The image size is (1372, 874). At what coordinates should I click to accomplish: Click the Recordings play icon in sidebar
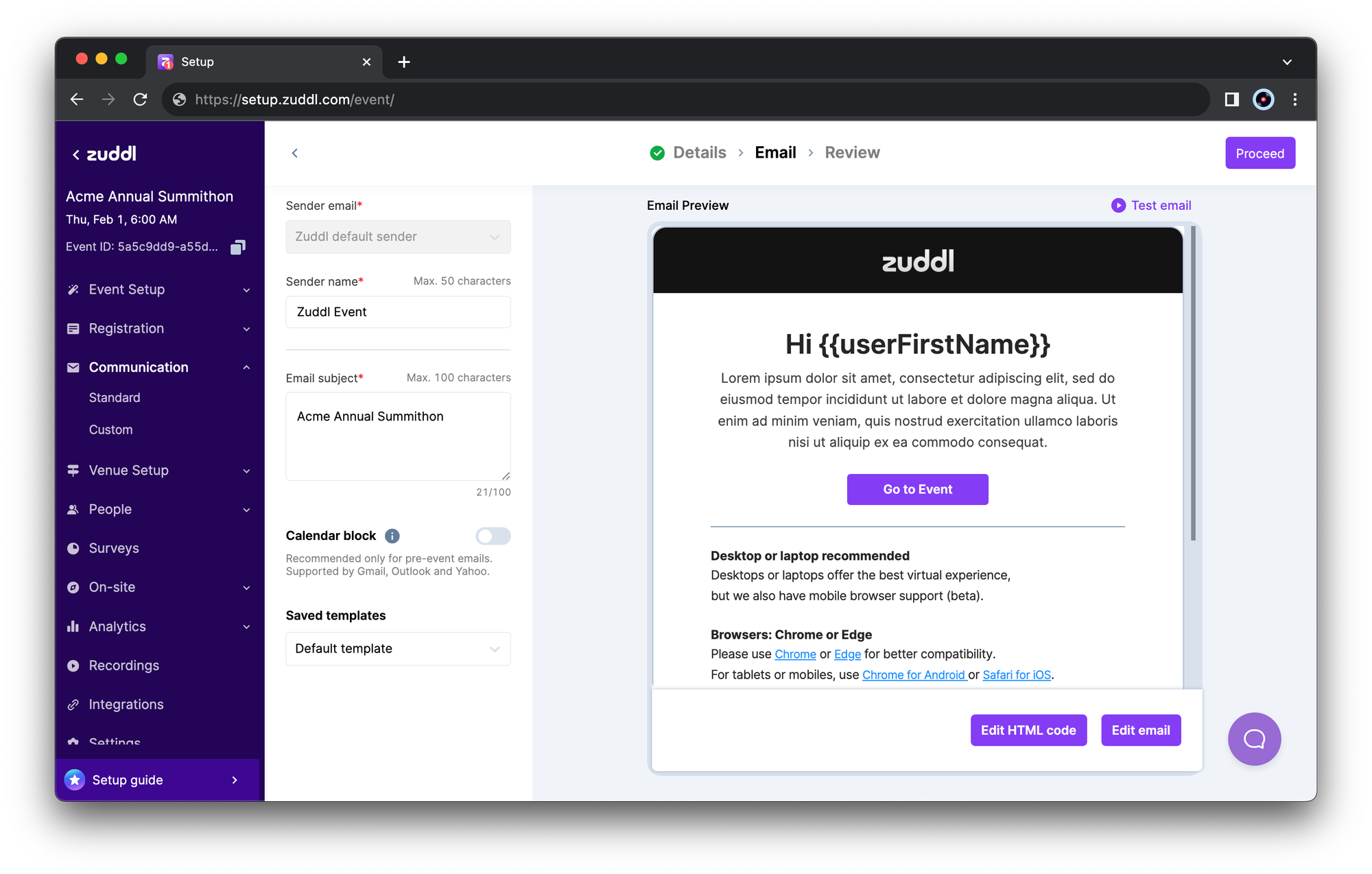pos(73,665)
